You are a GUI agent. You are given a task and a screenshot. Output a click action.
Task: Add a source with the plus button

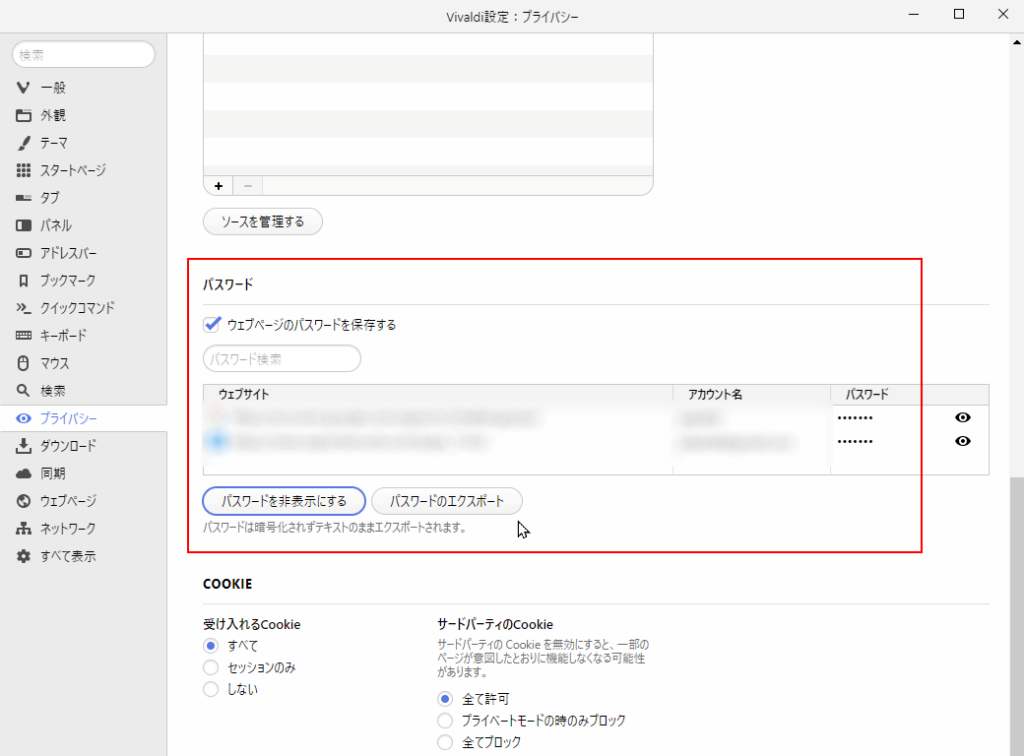[x=219, y=186]
